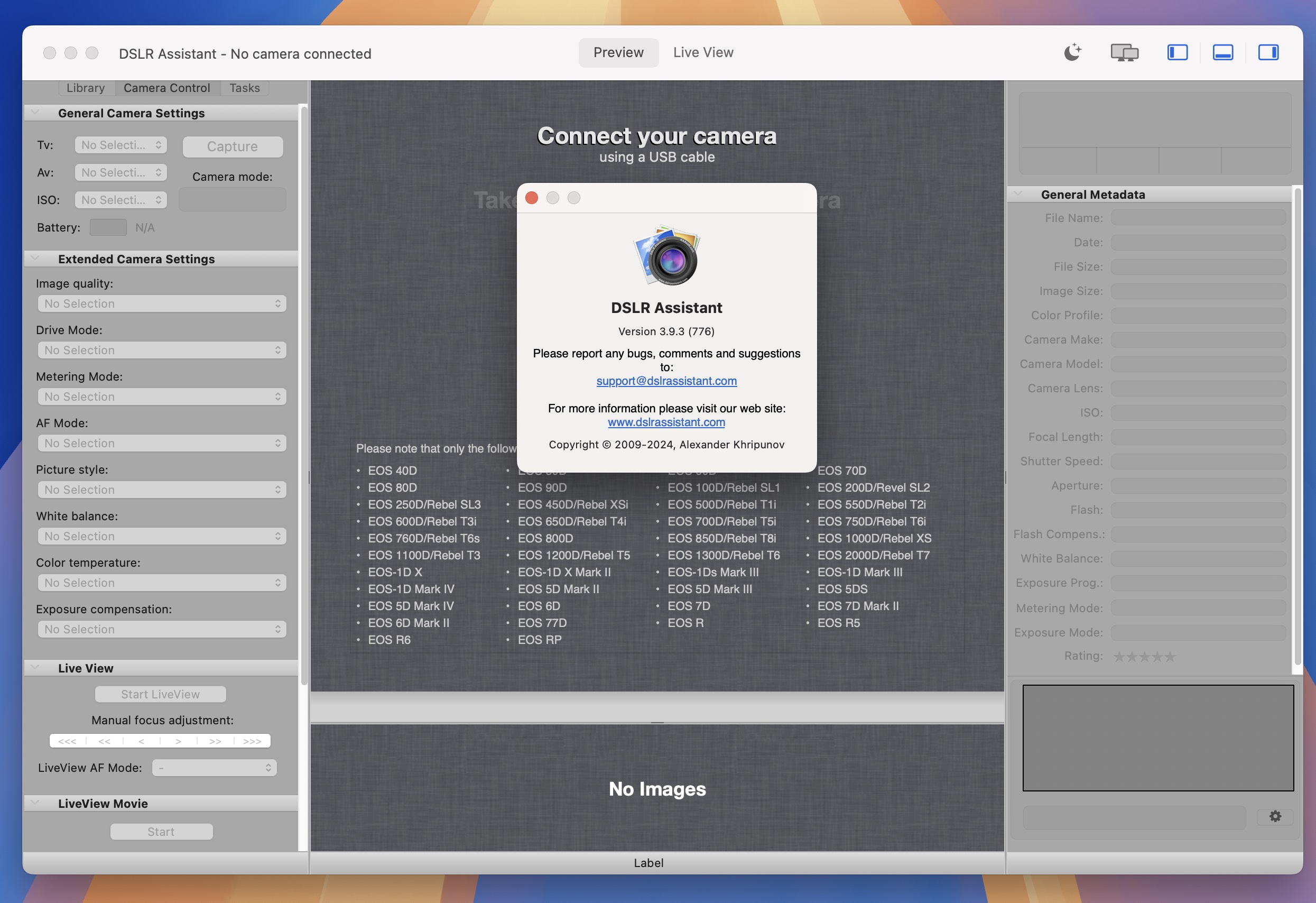This screenshot has height=903, width=1316.
Task: Toggle dark mode moon icon
Action: click(1072, 51)
